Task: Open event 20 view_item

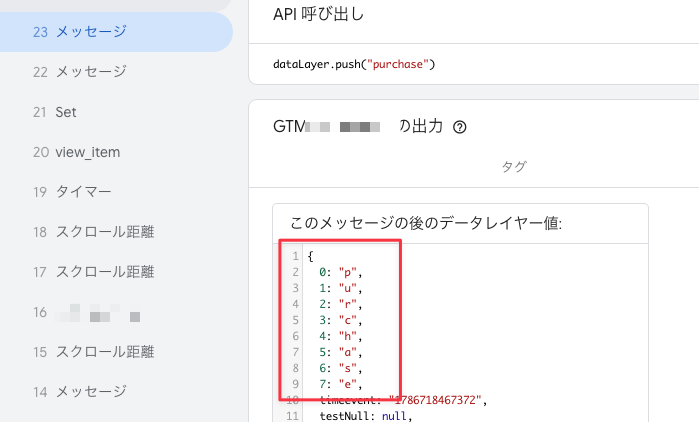Action: 76,152
